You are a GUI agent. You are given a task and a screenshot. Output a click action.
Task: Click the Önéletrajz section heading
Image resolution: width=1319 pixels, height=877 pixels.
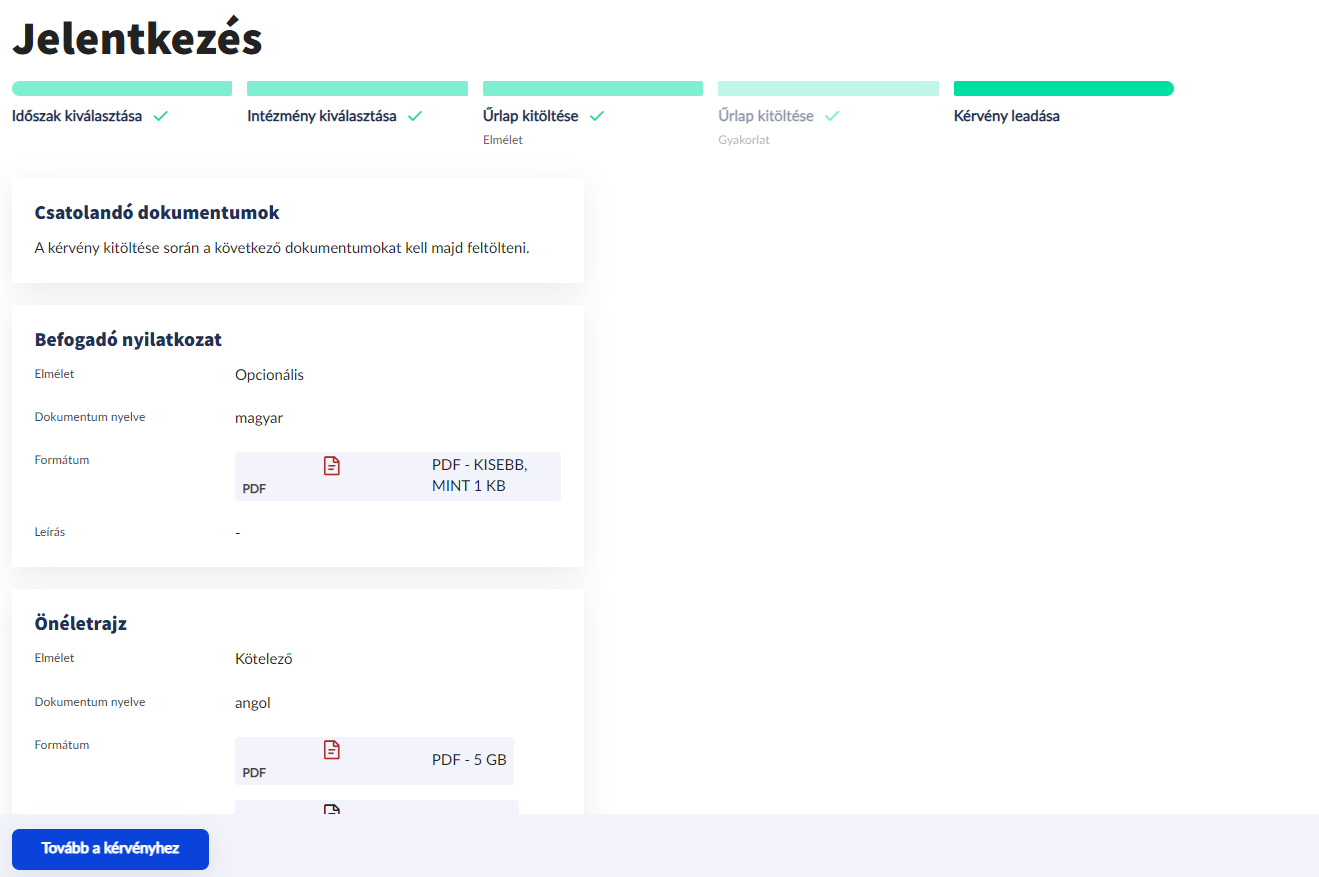[81, 623]
